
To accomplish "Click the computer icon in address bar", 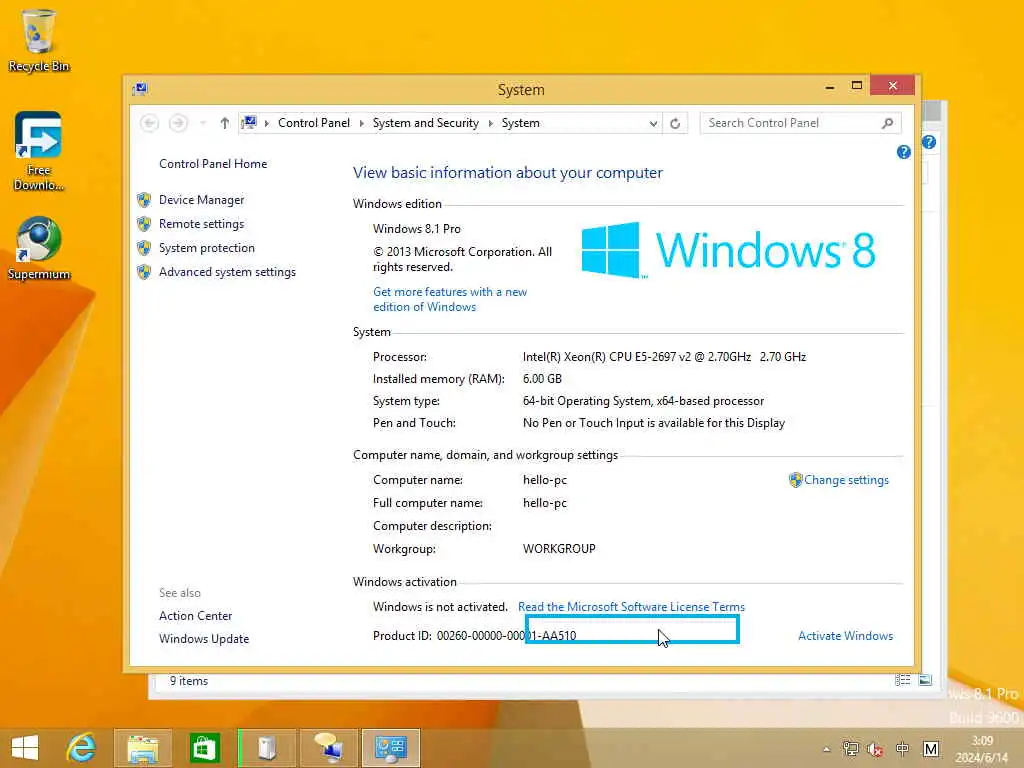I will [249, 123].
